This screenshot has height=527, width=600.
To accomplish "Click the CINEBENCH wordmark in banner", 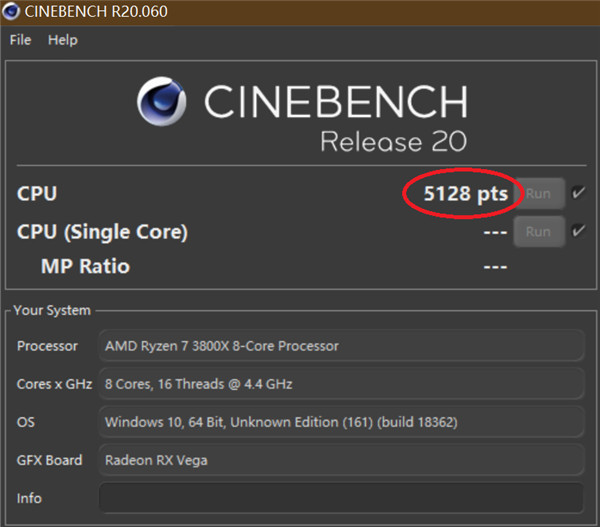I will coord(335,102).
